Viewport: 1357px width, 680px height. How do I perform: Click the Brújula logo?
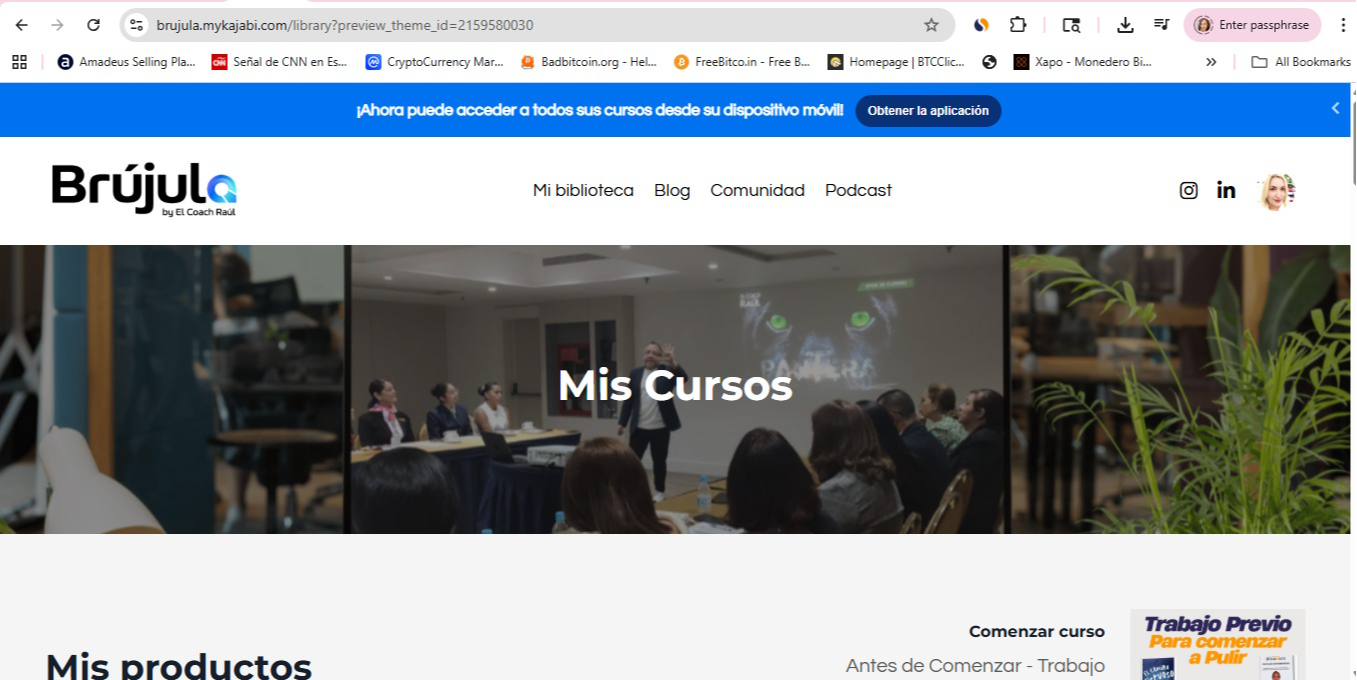144,190
